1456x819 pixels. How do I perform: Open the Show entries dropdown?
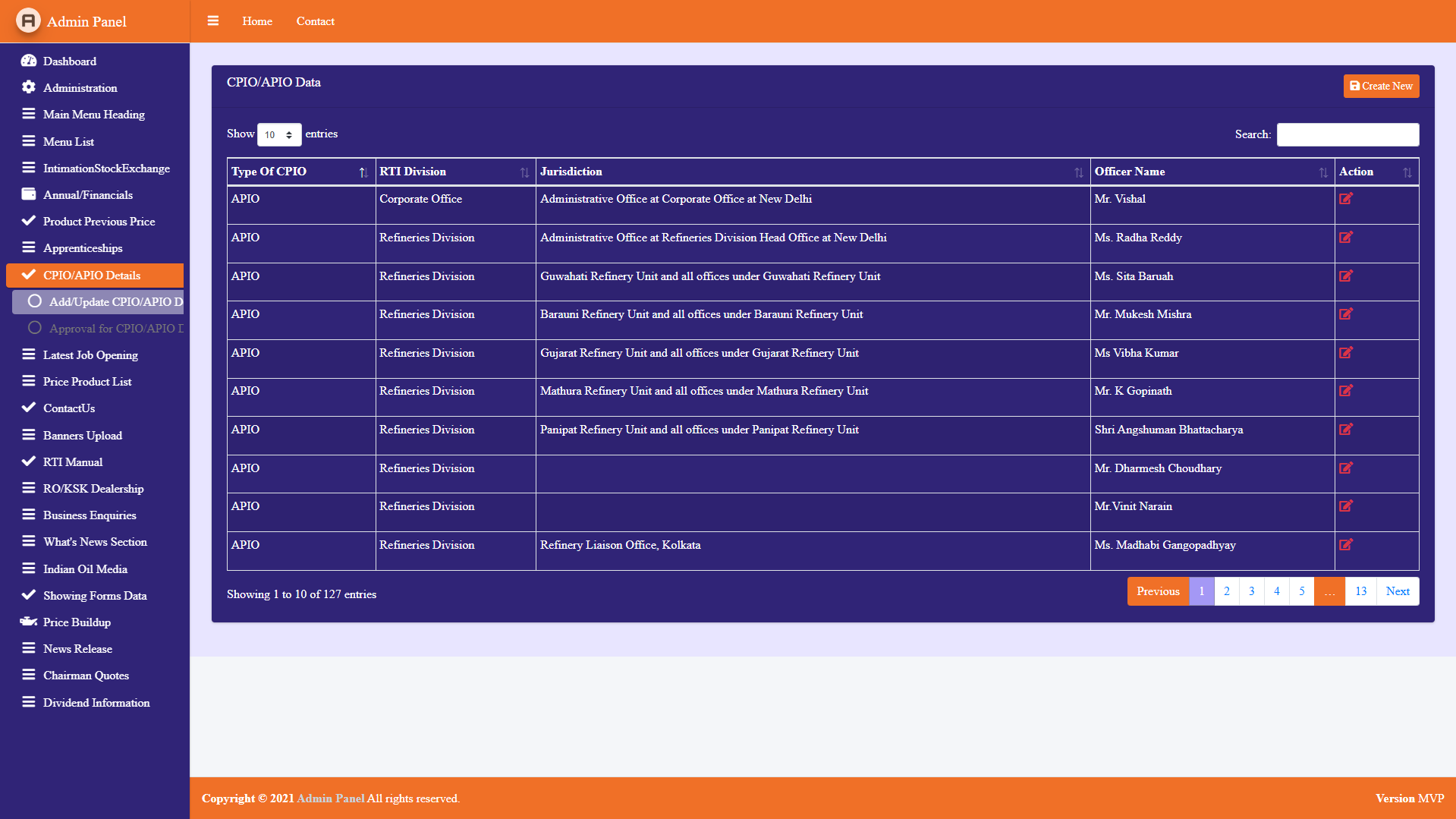pos(279,134)
